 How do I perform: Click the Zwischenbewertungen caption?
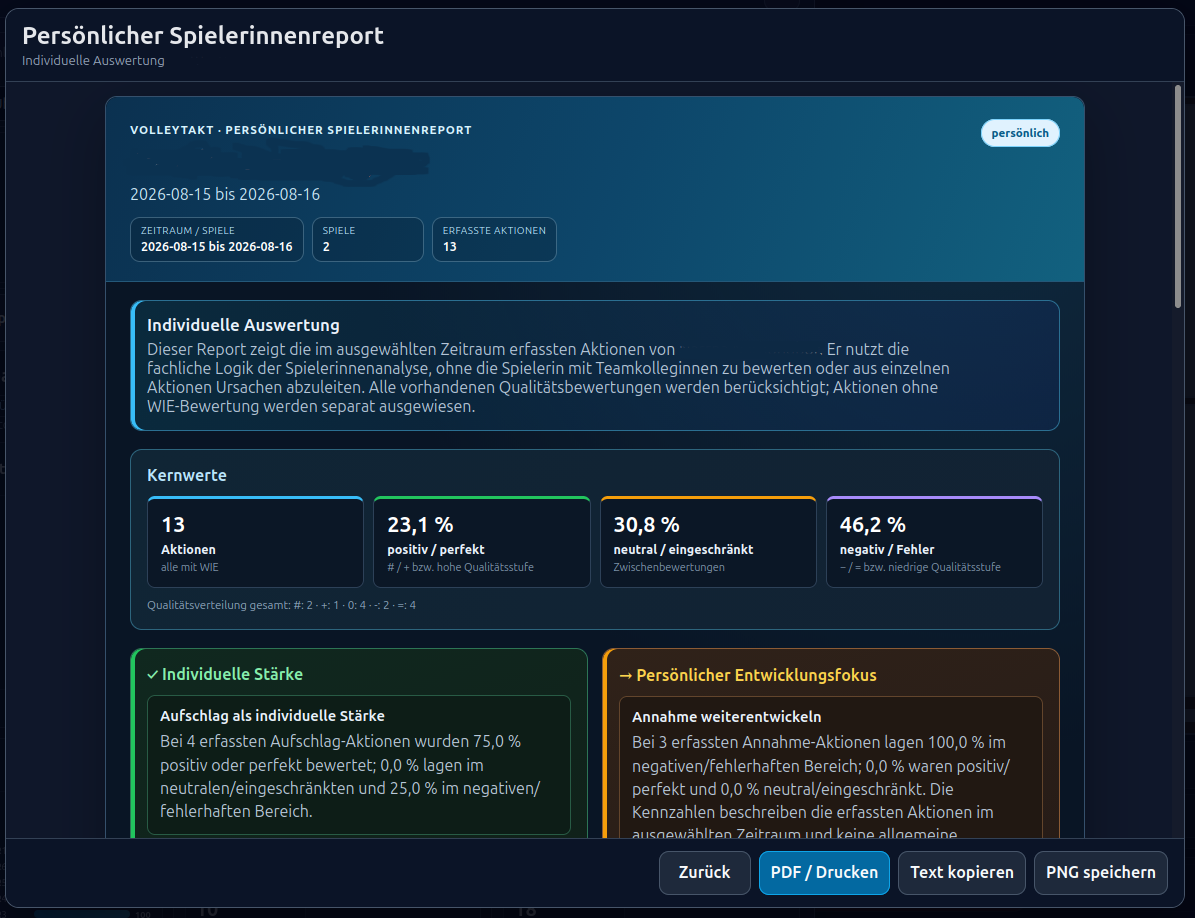click(x=669, y=567)
